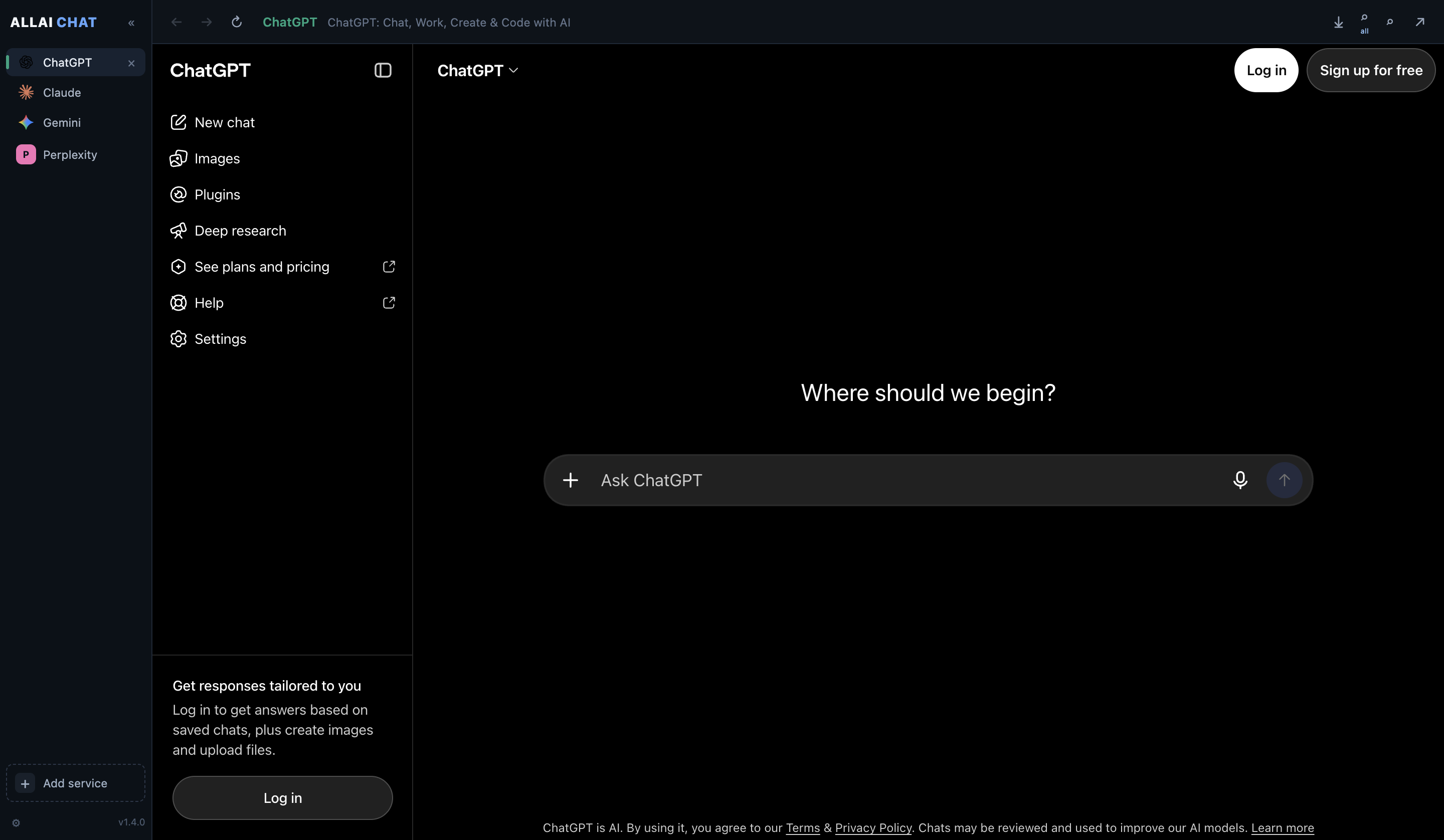Open external link icon for plans and pricing

point(389,267)
